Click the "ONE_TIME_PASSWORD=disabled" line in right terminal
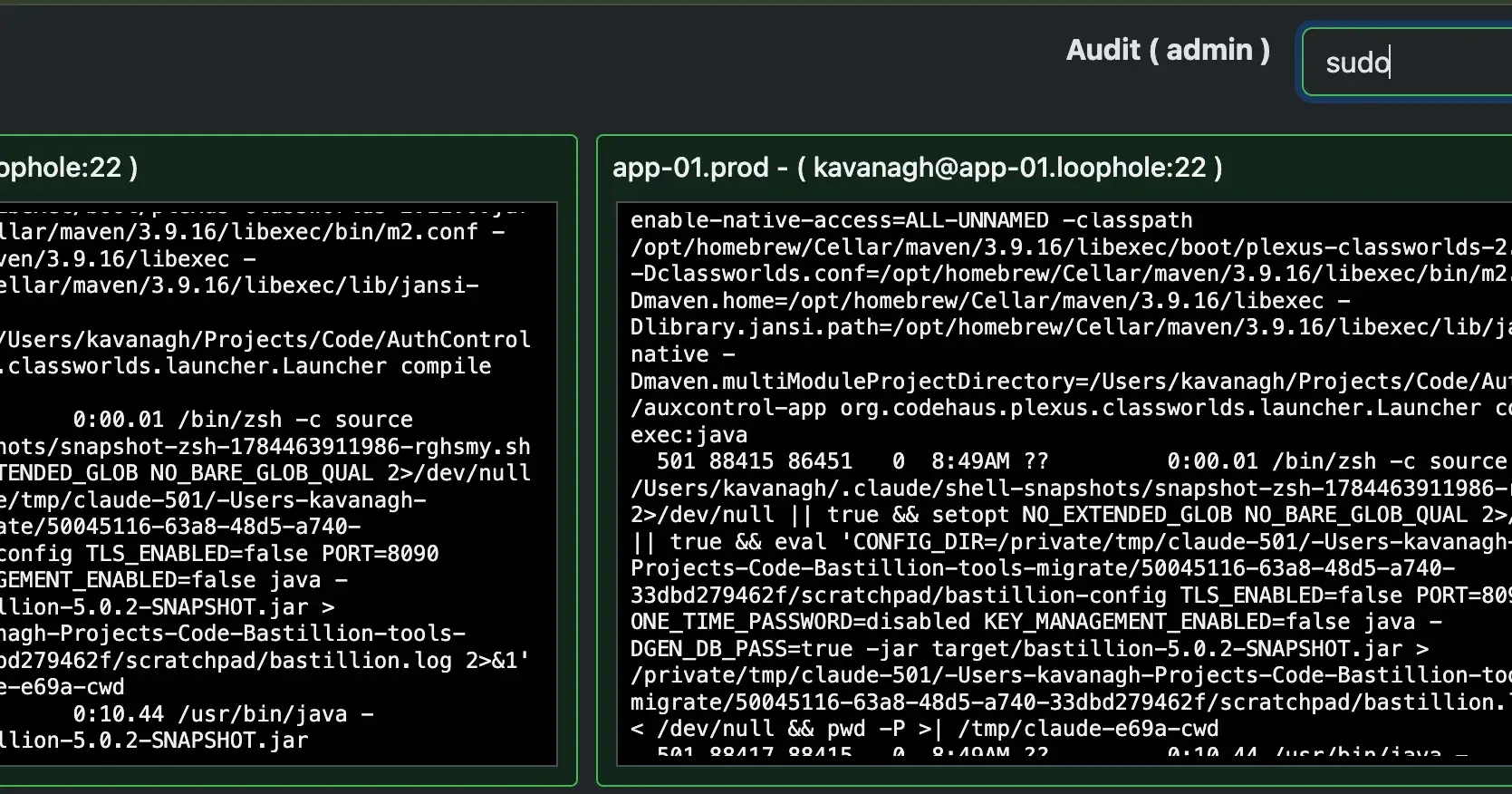 1035,622
